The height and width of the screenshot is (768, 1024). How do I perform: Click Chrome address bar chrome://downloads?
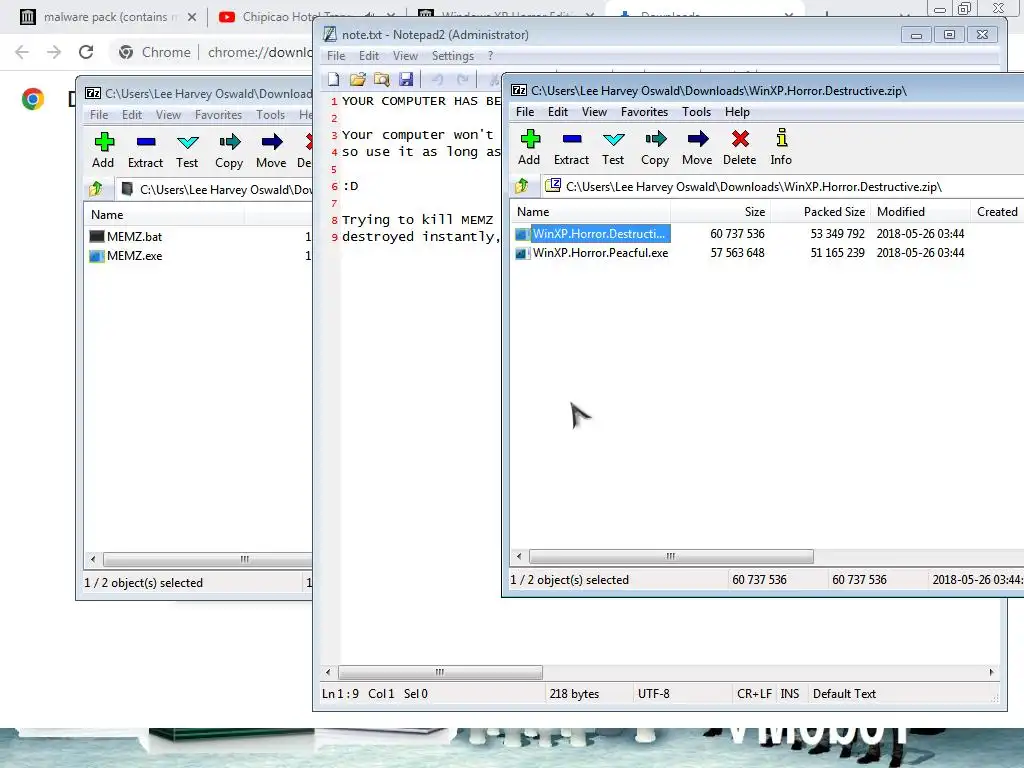tap(259, 52)
